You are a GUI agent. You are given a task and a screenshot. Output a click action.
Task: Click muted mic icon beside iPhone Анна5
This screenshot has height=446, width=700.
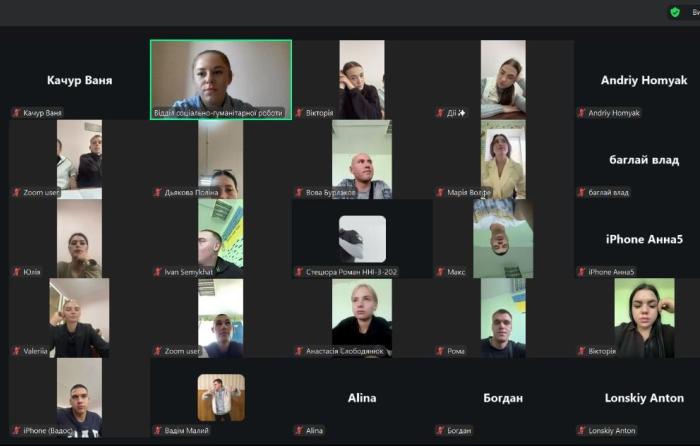[x=582, y=272]
